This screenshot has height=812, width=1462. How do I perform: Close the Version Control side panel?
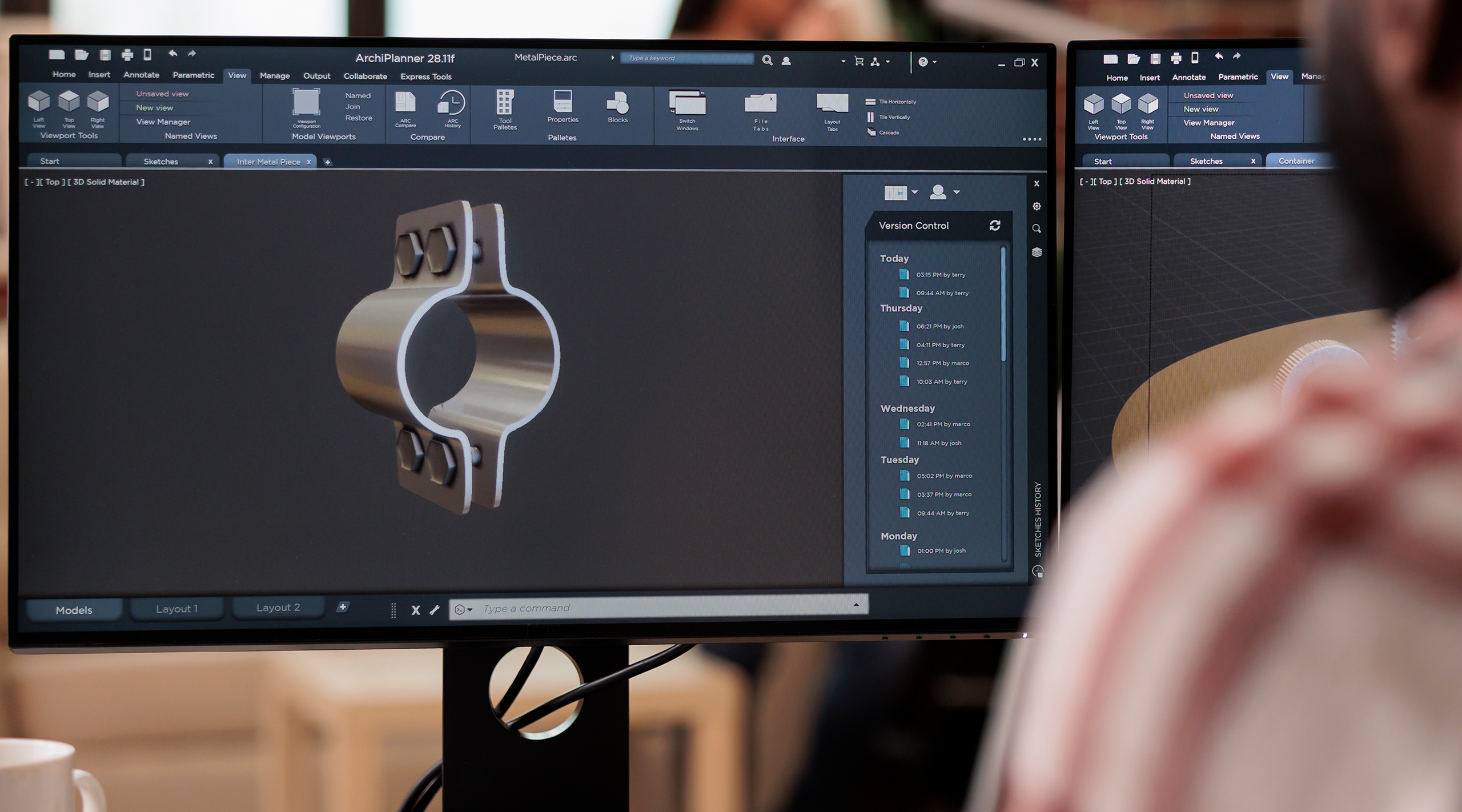[1037, 183]
